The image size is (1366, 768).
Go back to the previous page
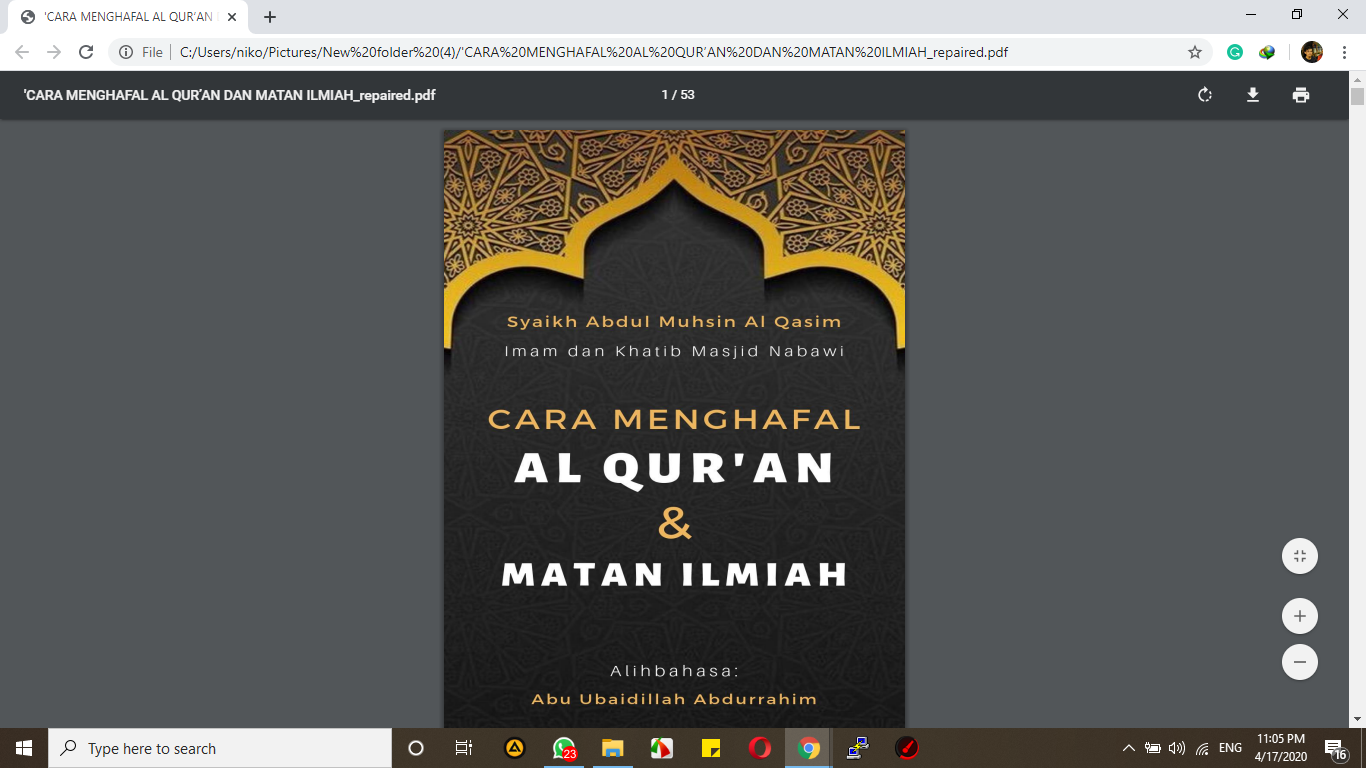coord(22,52)
